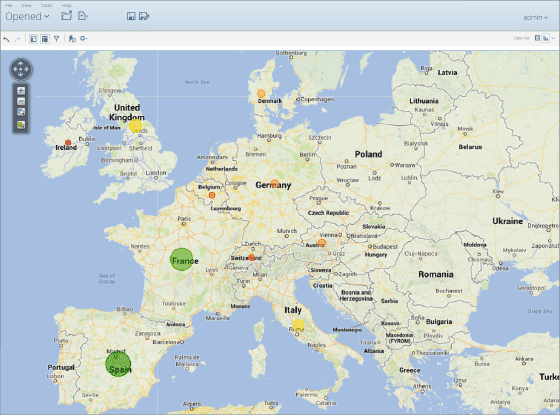This screenshot has height=415, width=560.
Task: Switch to the chart View As mode
Action: click(x=545, y=38)
